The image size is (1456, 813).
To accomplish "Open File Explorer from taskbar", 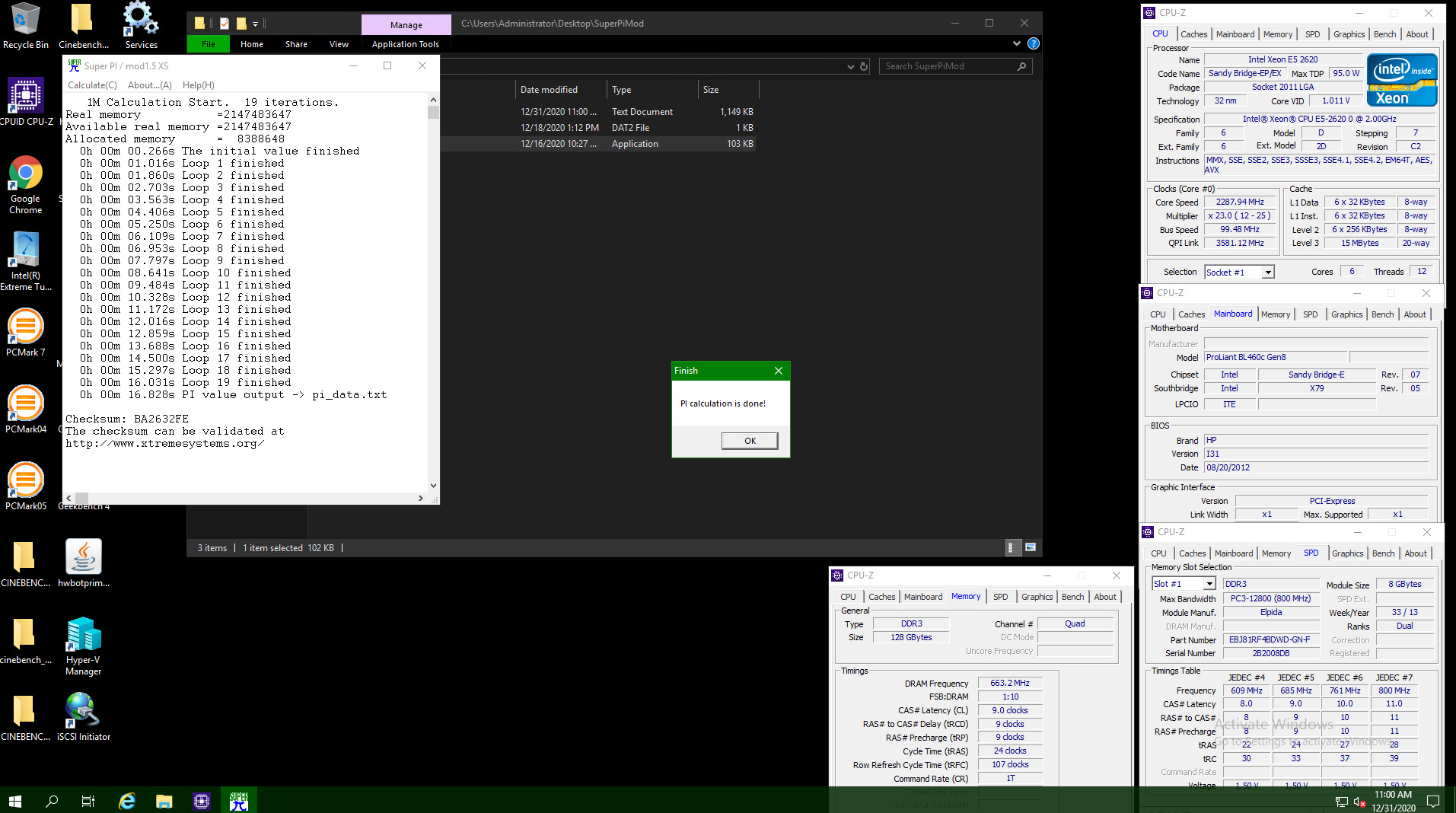I will [164, 801].
